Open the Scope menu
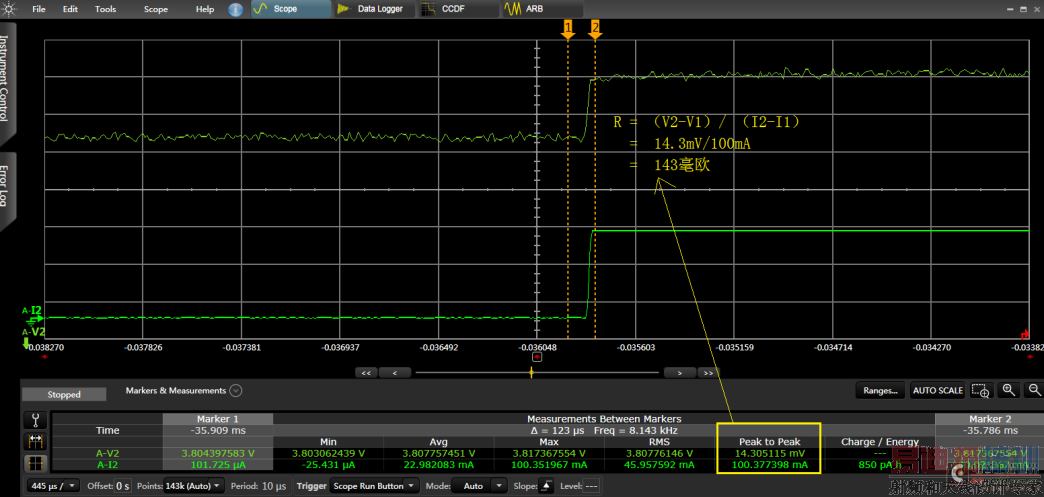The width and height of the screenshot is (1044, 497). (x=156, y=9)
